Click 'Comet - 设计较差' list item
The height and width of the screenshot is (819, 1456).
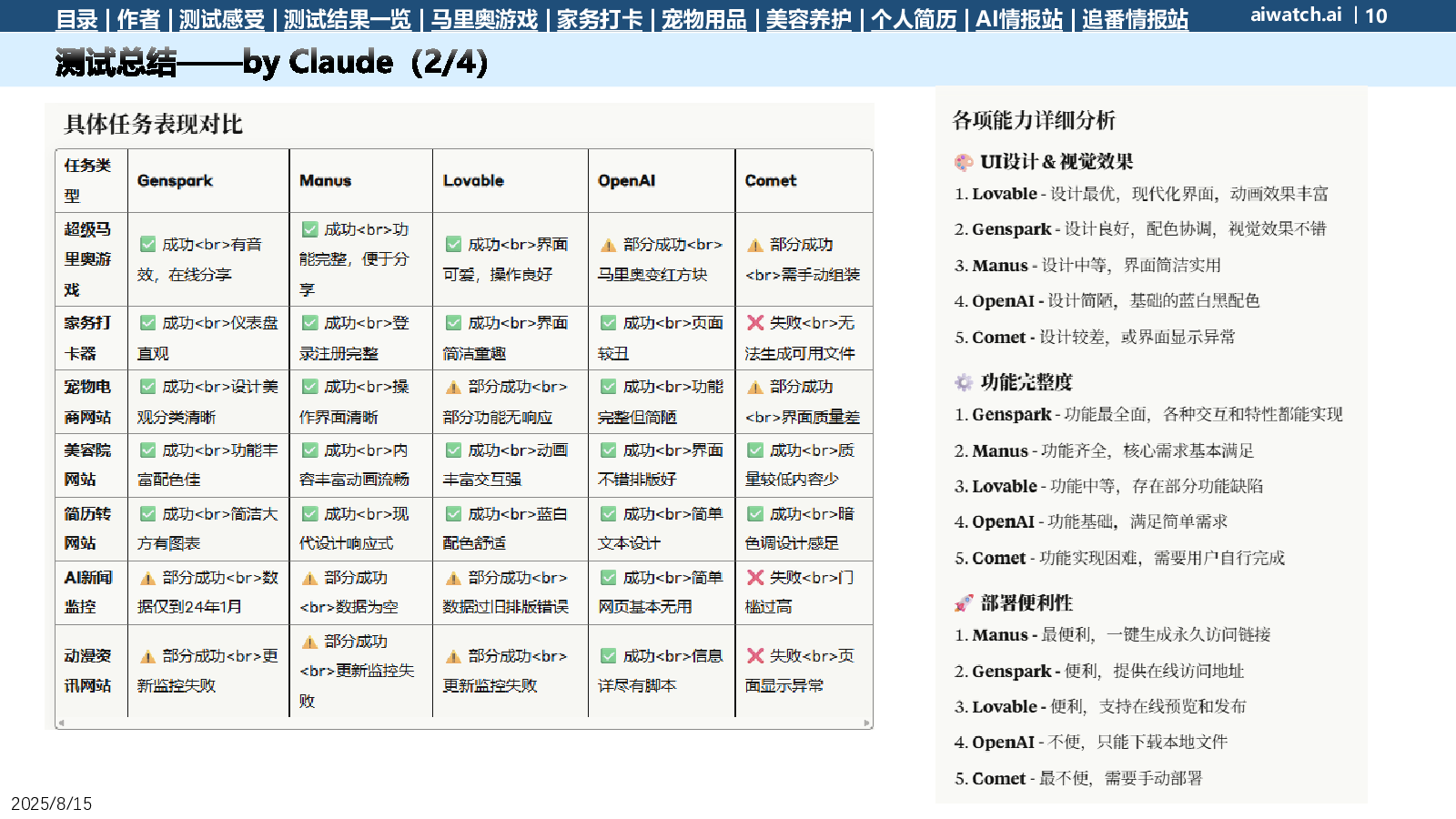click(x=1095, y=337)
